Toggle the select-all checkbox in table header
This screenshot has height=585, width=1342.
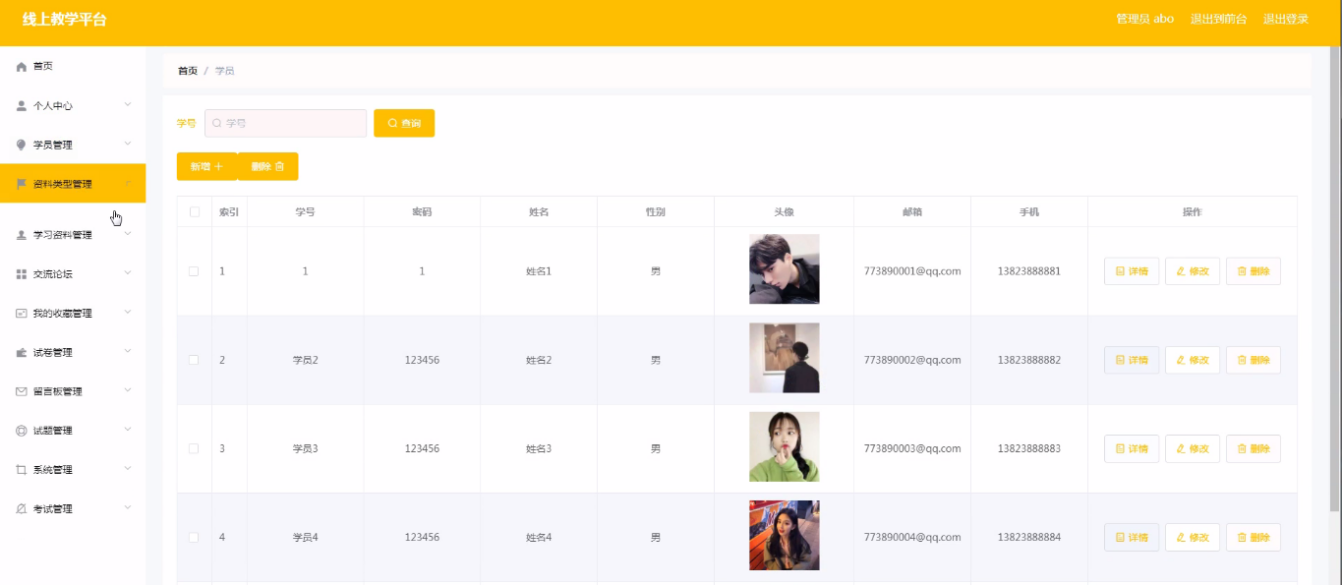click(194, 212)
